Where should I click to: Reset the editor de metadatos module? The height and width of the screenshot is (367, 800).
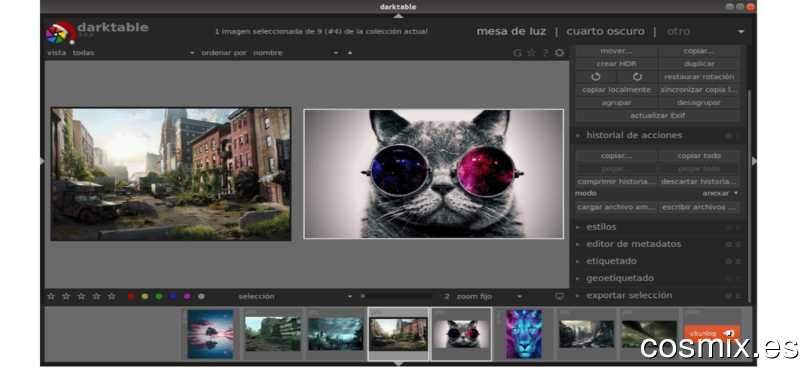pos(729,244)
